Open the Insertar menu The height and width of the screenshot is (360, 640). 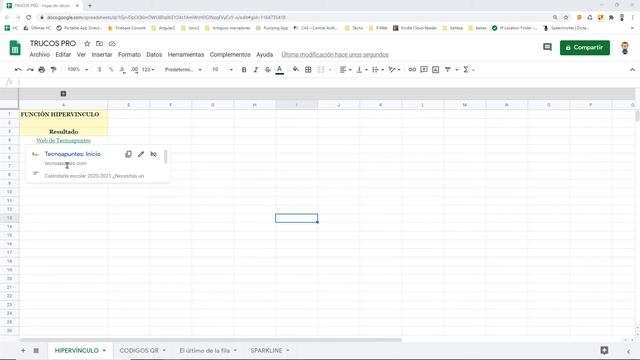(102, 54)
